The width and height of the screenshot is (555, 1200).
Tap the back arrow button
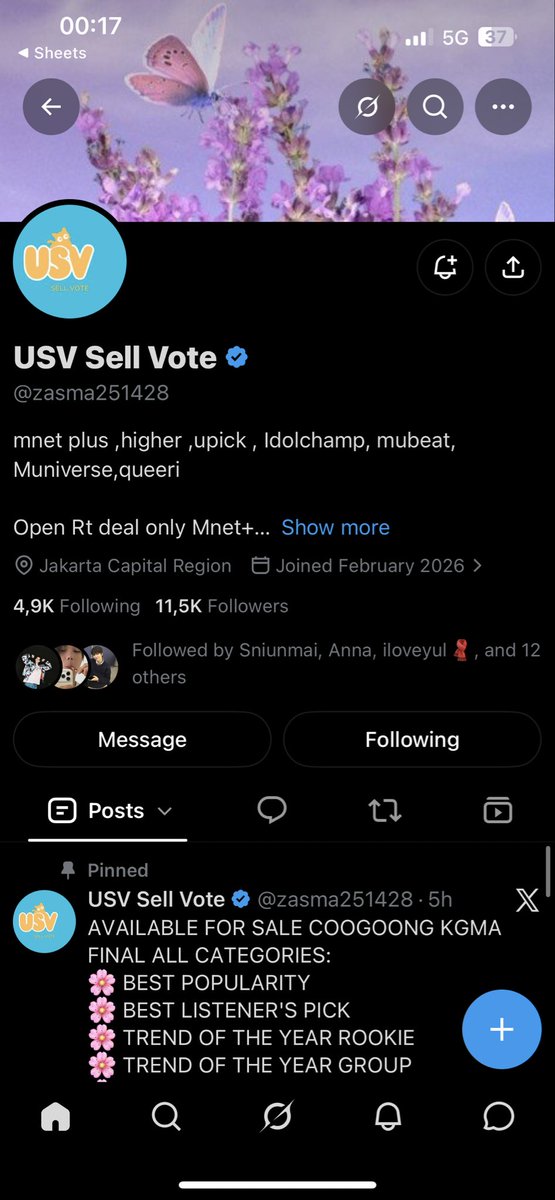tap(51, 106)
